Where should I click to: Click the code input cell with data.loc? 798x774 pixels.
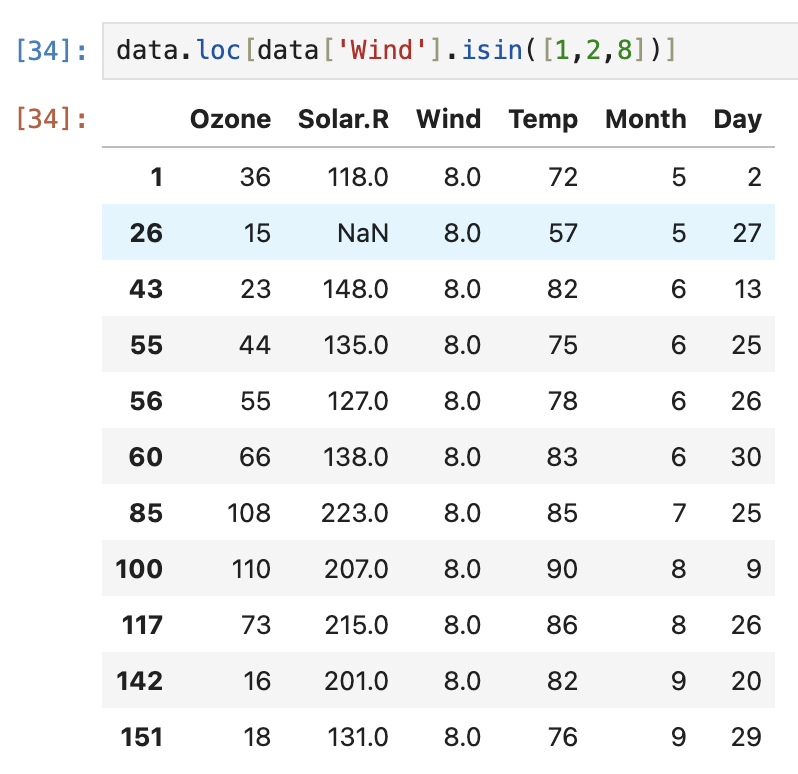(x=450, y=50)
